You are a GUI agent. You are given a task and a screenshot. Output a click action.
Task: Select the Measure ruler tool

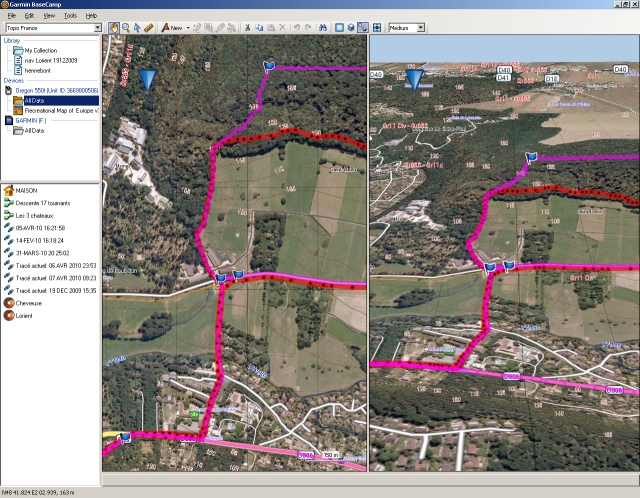tap(149, 28)
